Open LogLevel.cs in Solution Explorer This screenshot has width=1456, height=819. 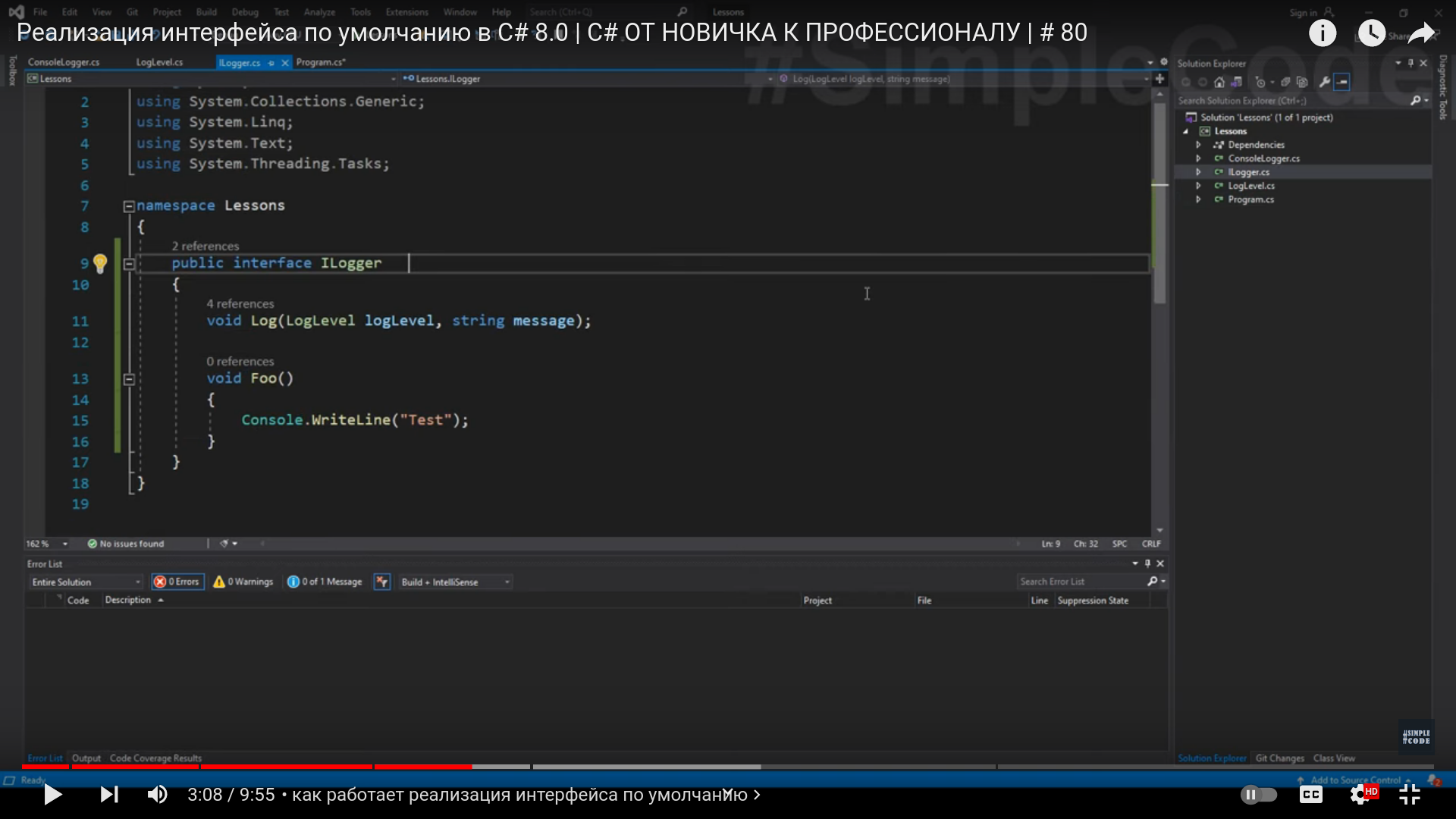point(1250,186)
